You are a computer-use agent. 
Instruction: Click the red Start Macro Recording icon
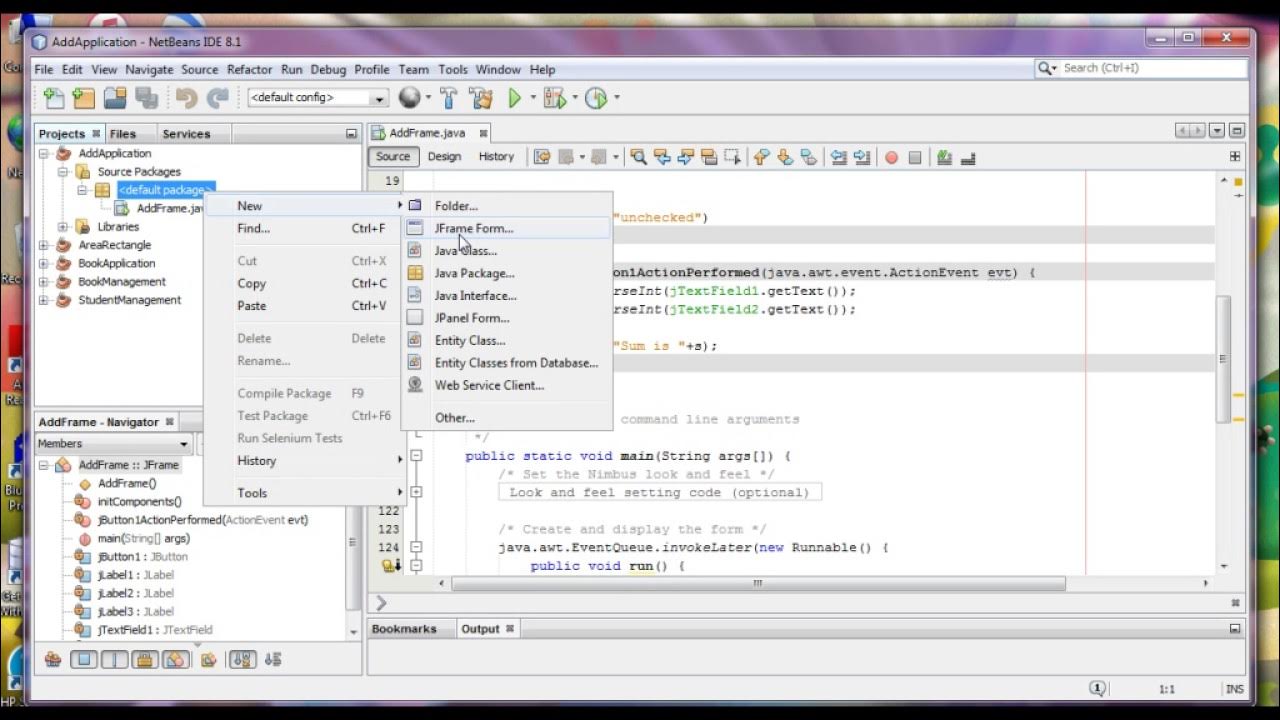point(891,157)
